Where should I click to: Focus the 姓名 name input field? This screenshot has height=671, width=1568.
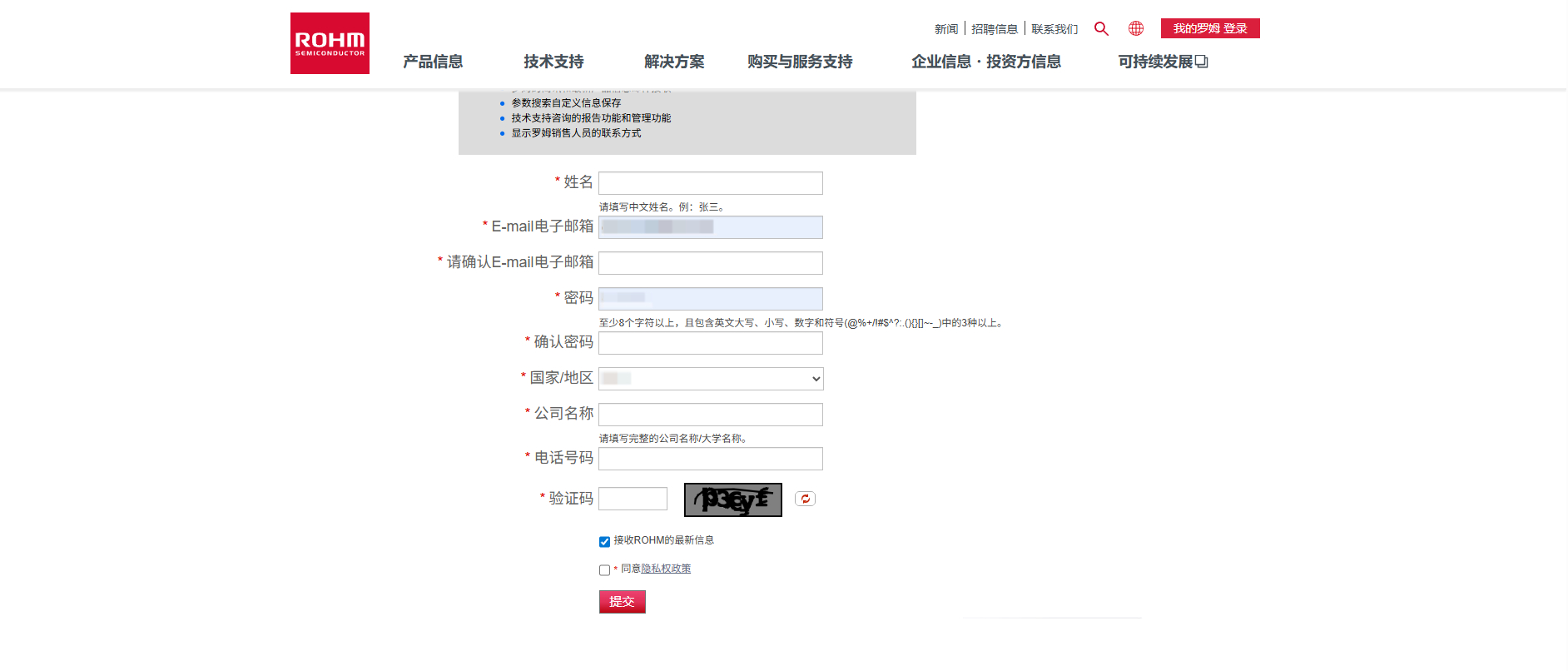click(710, 183)
